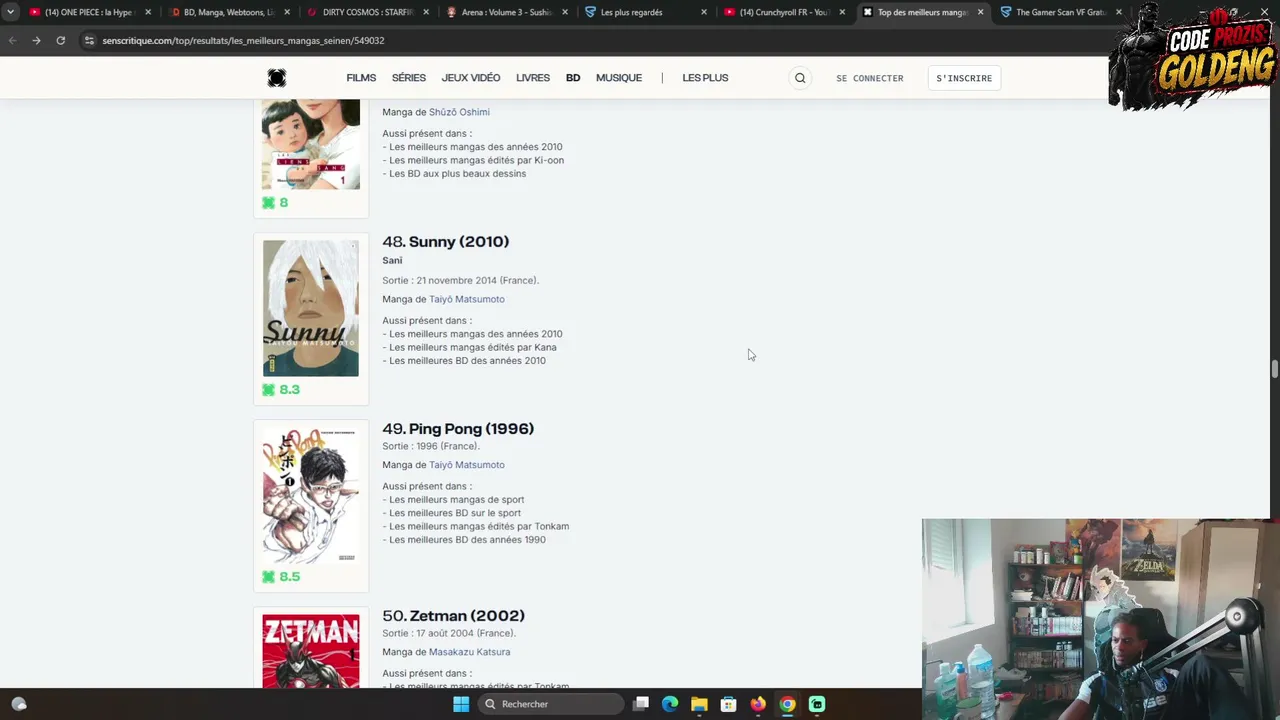Open the SÉRIES menu

(x=409, y=78)
